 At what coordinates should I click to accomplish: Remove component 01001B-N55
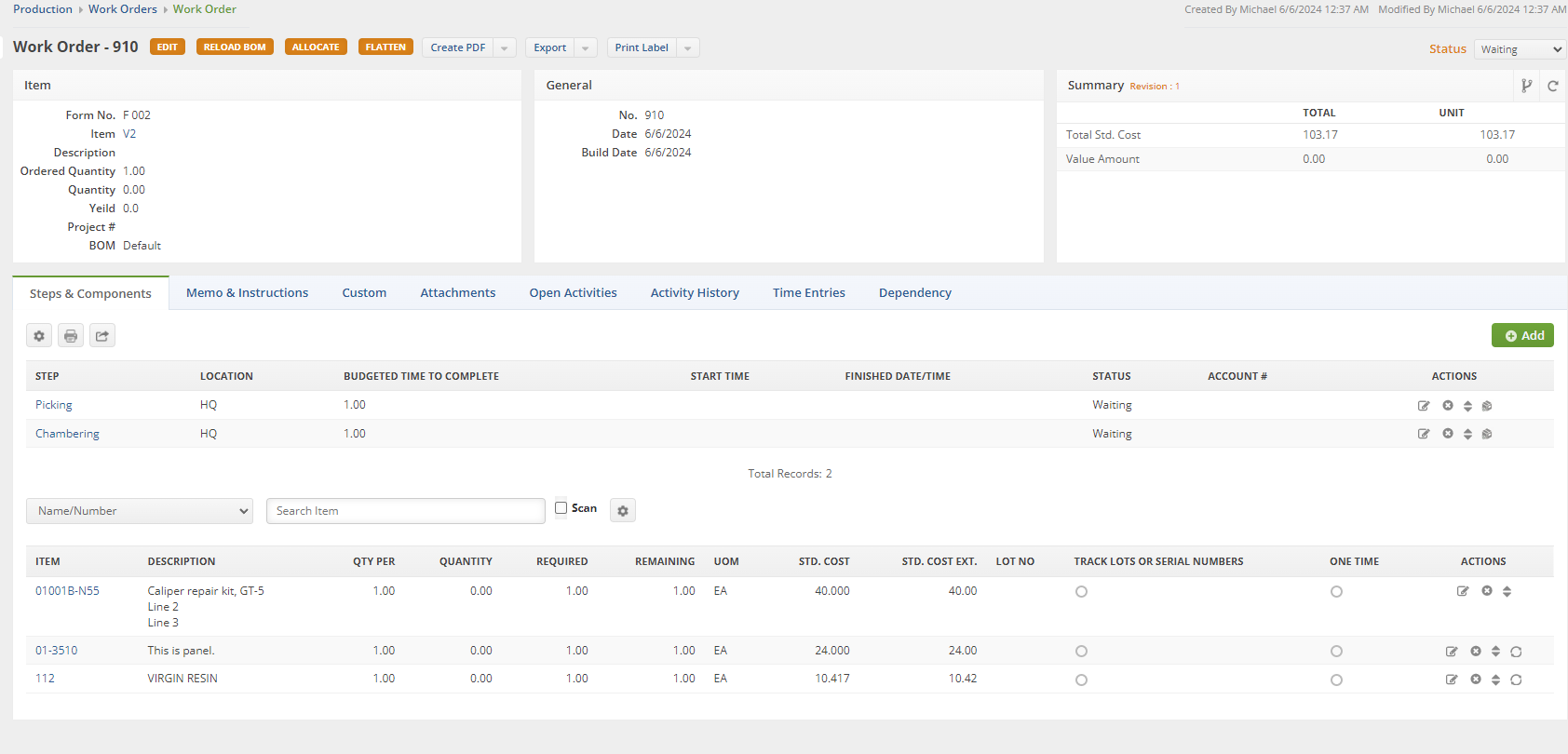(x=1487, y=591)
